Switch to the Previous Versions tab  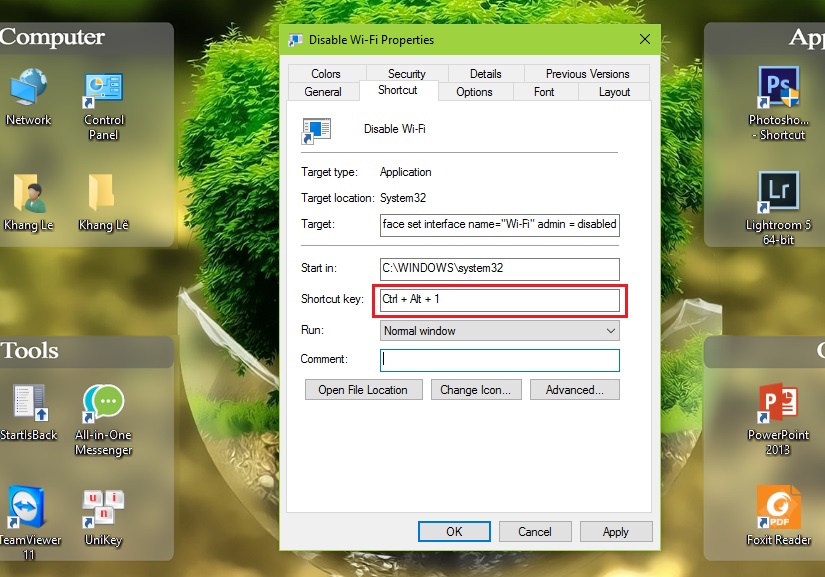[x=587, y=74]
